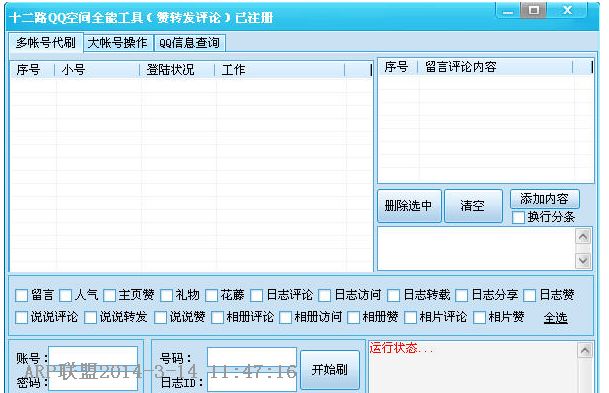Check the 相册访问 option

pos(285,317)
